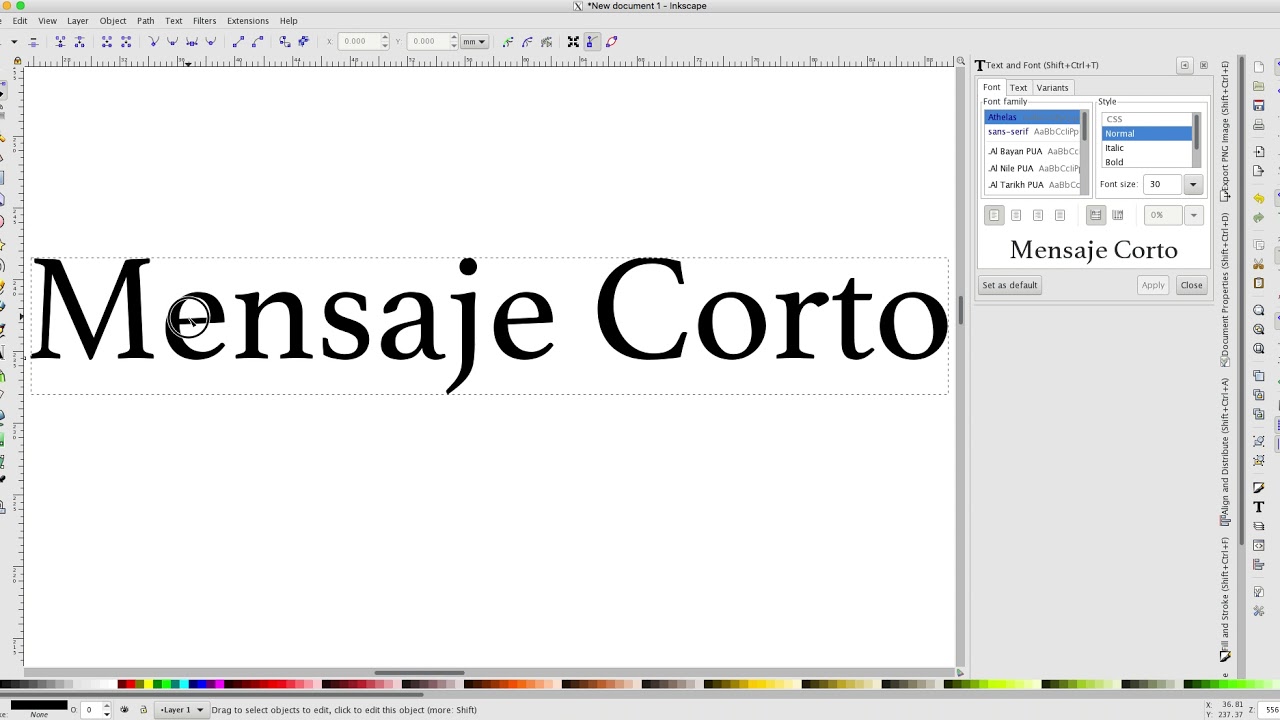
Task: Iconify the Text and Font dock panel
Action: [1185, 65]
